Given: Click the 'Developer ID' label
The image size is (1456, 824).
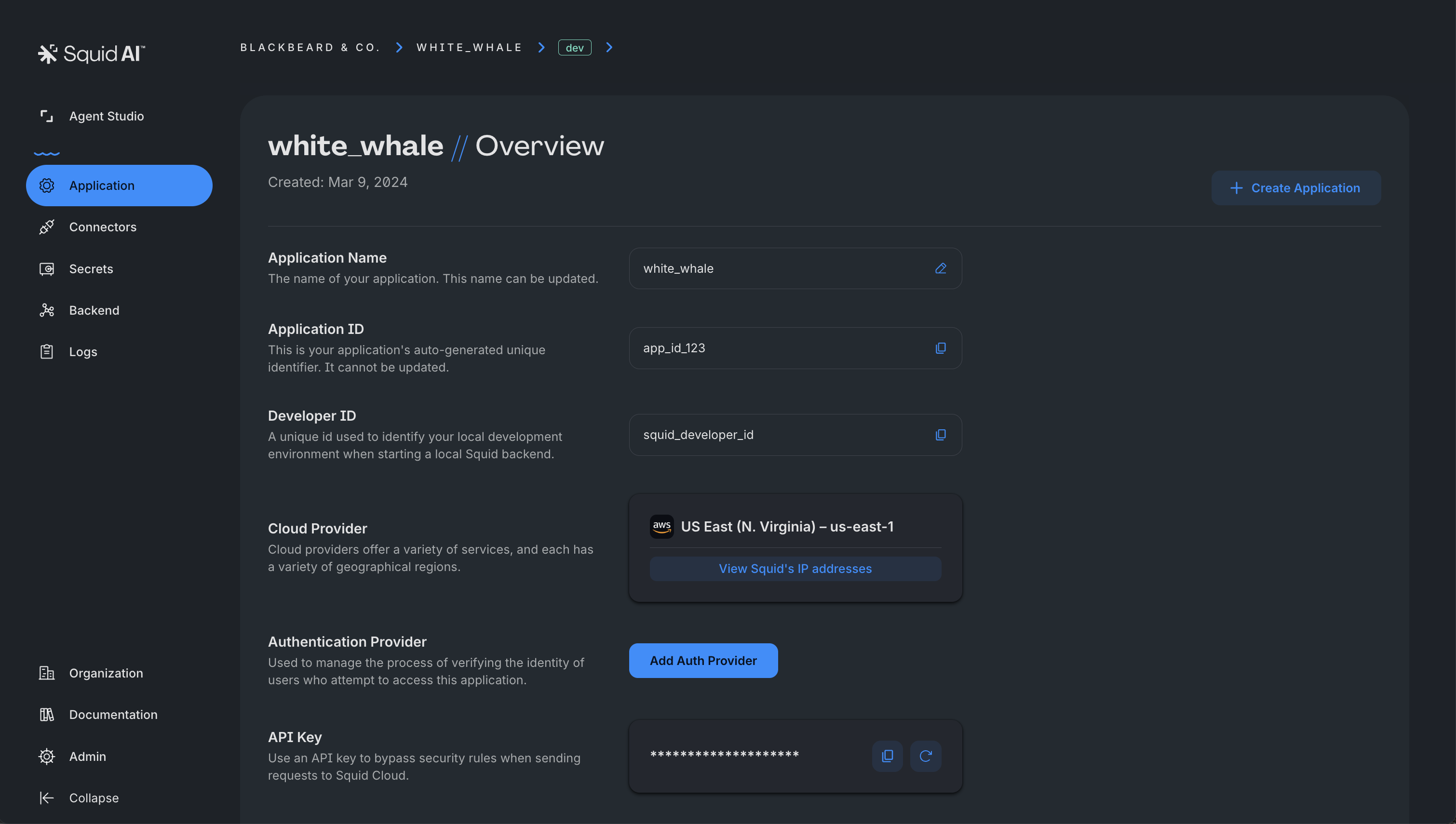Looking at the screenshot, I should [312, 415].
